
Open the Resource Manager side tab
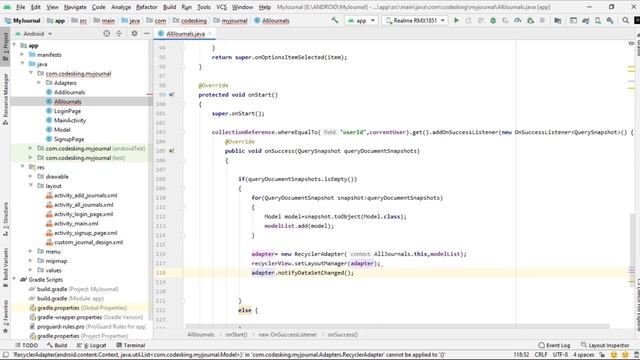[x=5, y=99]
